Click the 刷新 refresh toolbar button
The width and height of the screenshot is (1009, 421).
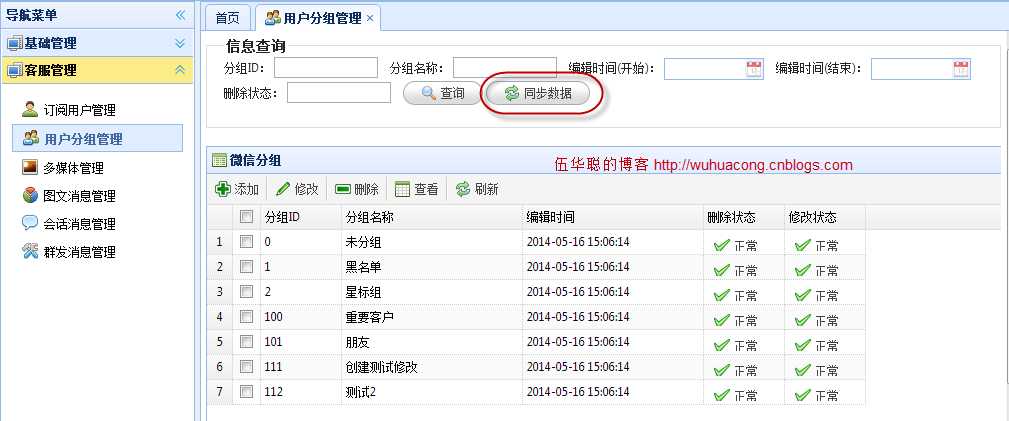point(477,189)
